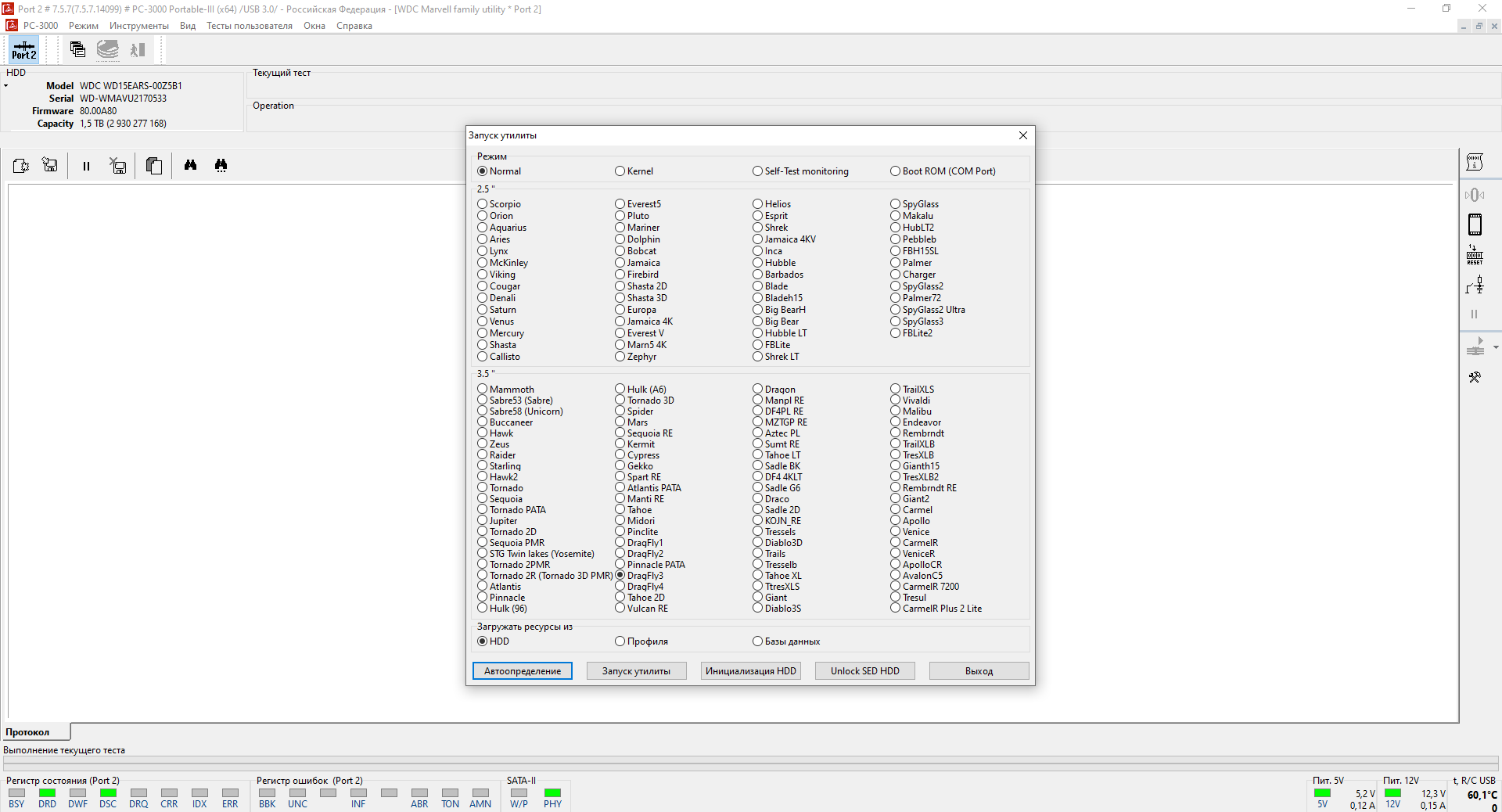The height and width of the screenshot is (812, 1502).
Task: Close the Запуск утилиты dialog
Action: [1023, 135]
